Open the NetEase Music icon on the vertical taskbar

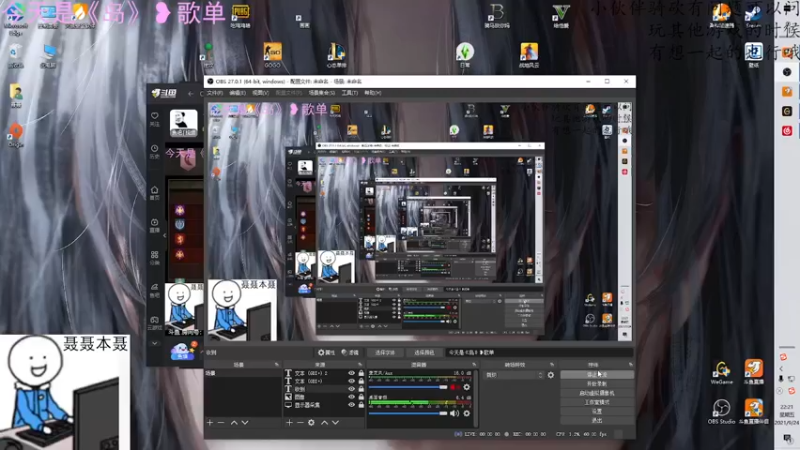(787, 131)
